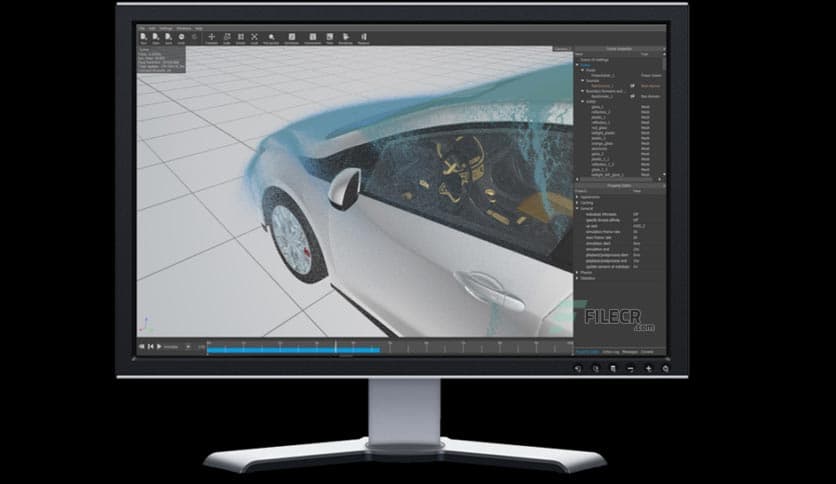Expand the Appearance section in Property Editor
Screen dimensions: 836x484
pos(577,197)
